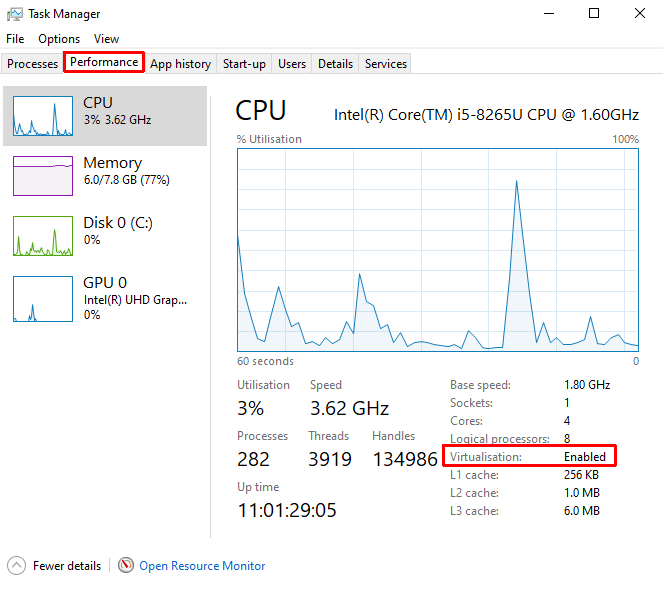Switch to the Start-up tab
This screenshot has width=663, height=590.
244,64
